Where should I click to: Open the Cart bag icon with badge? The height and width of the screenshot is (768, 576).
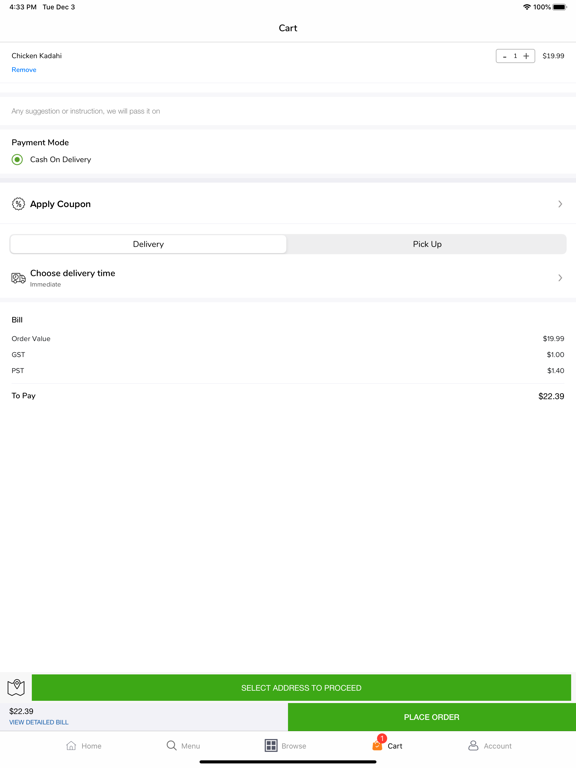378,744
